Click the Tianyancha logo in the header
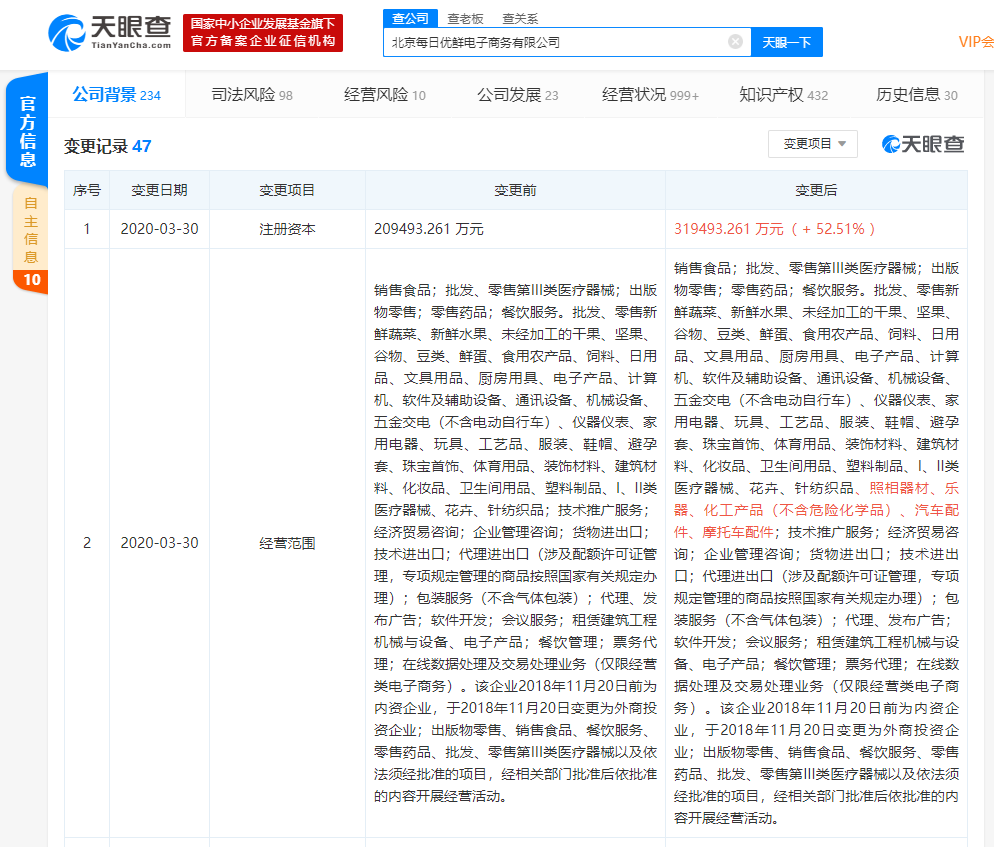 110,33
